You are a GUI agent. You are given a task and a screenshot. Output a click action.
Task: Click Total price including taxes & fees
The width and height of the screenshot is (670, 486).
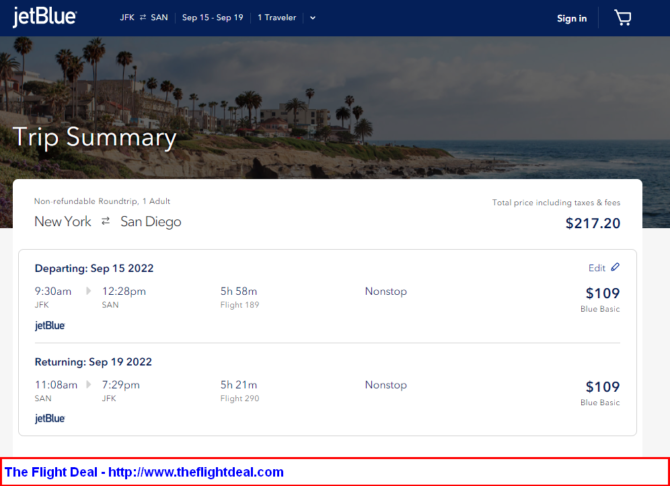click(x=556, y=203)
